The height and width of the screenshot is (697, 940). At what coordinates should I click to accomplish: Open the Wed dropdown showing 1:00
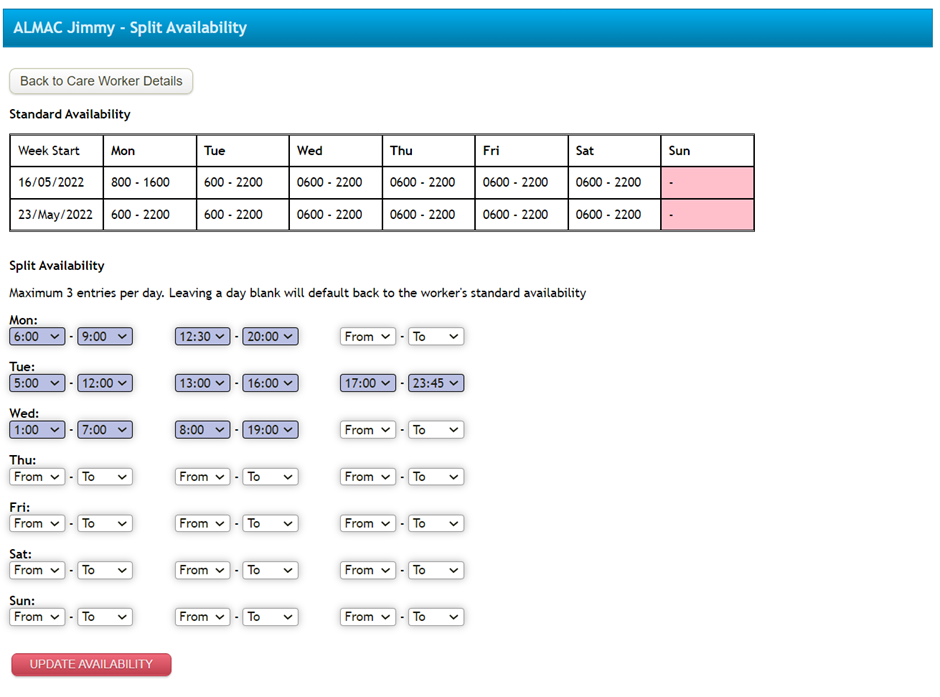click(36, 429)
